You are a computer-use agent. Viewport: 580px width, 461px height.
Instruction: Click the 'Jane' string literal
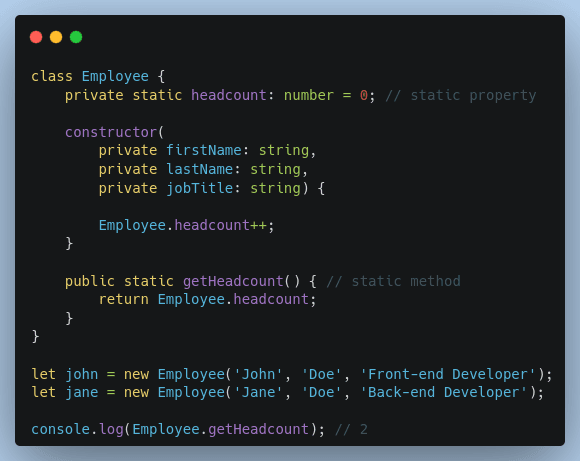click(x=258, y=392)
